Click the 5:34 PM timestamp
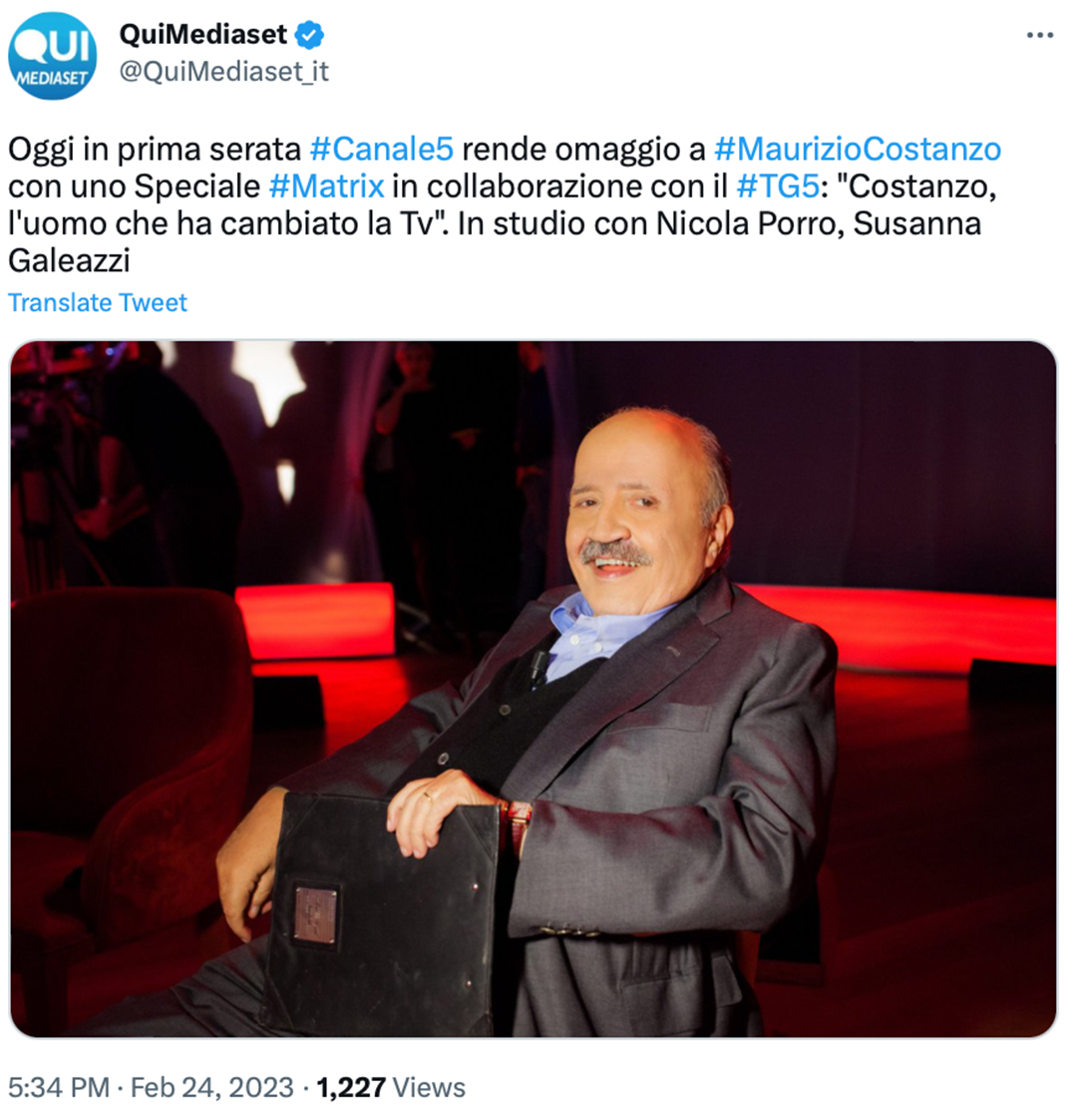This screenshot has width=1077, height=1120. click(x=59, y=1088)
